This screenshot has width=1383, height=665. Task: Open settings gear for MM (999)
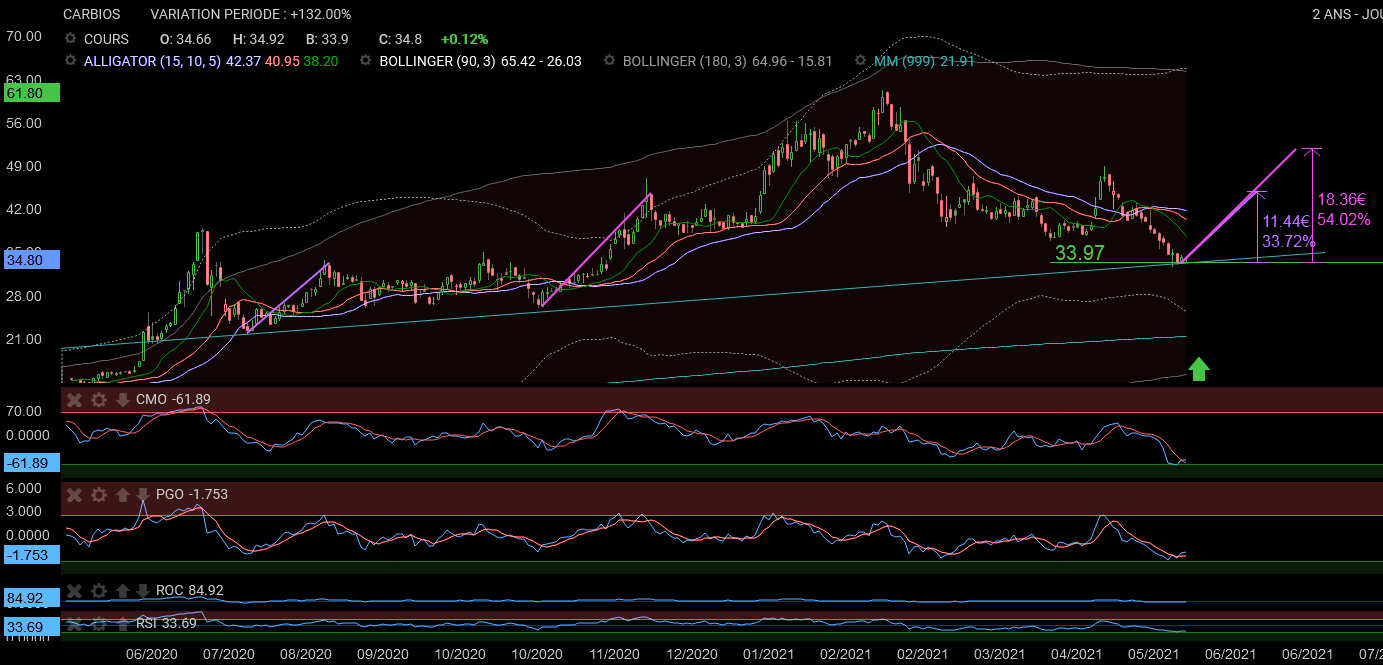[860, 61]
